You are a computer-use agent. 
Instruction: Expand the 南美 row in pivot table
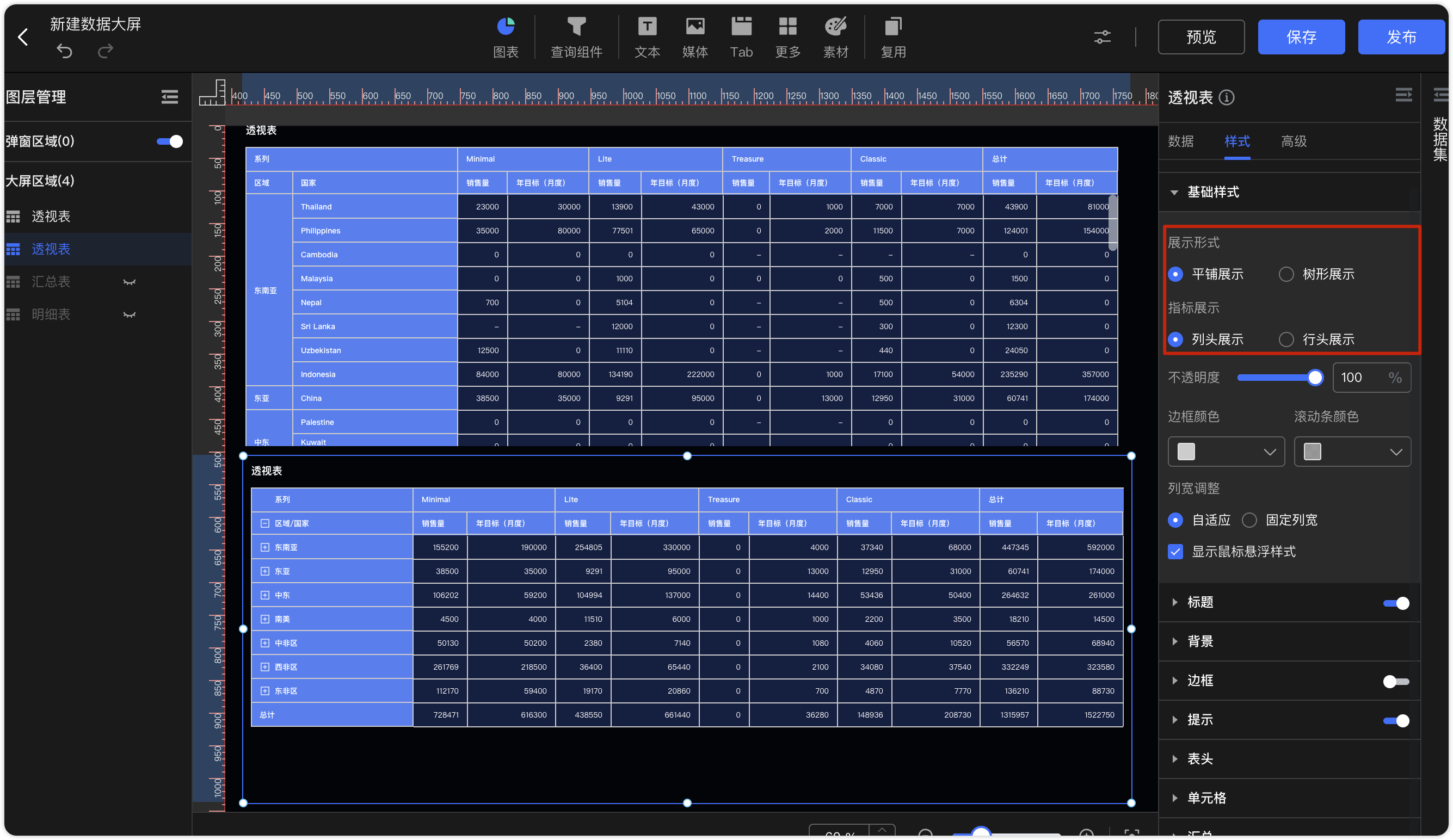[264, 619]
